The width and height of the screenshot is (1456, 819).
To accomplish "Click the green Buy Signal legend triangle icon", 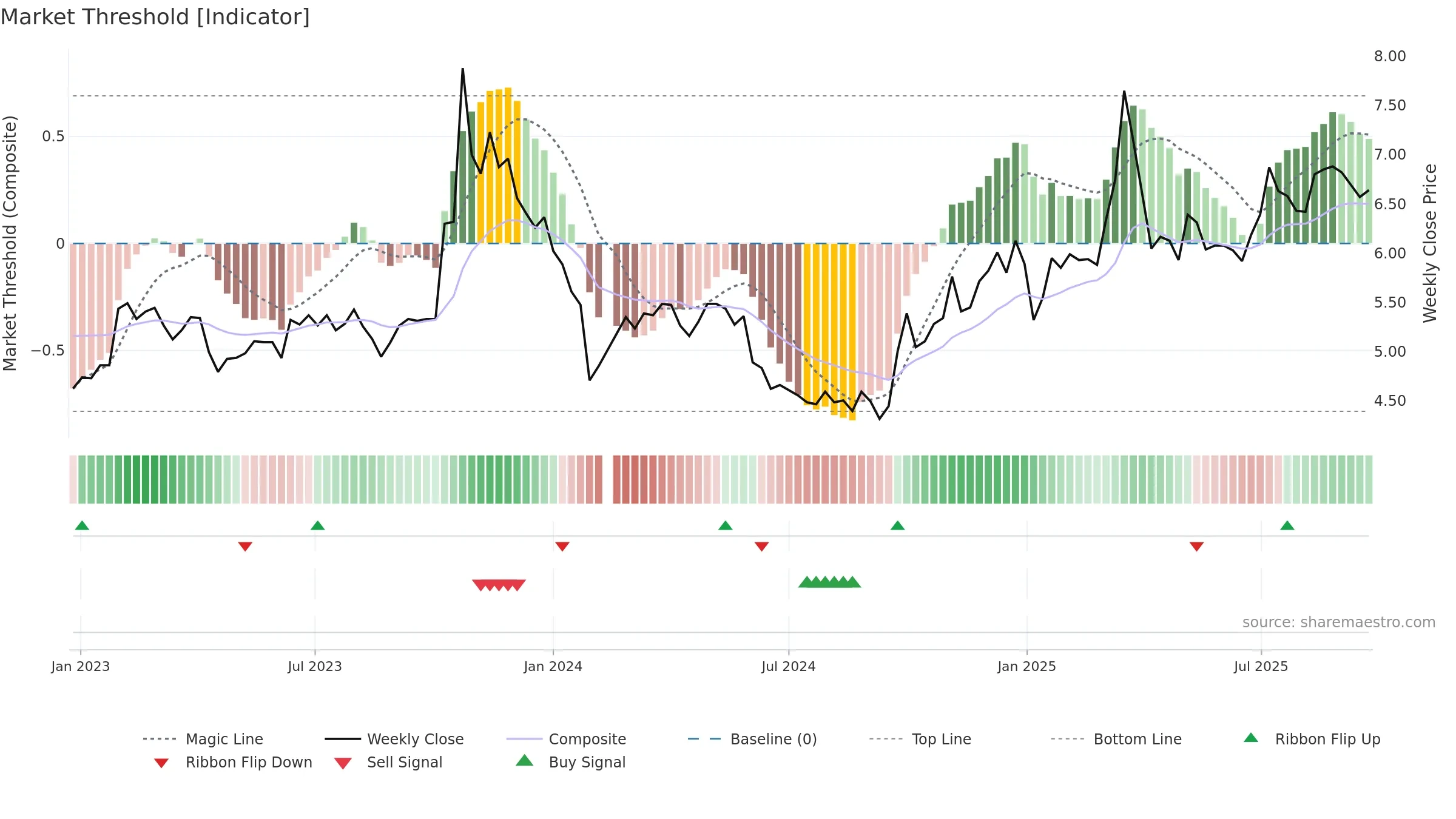I will tap(524, 760).
